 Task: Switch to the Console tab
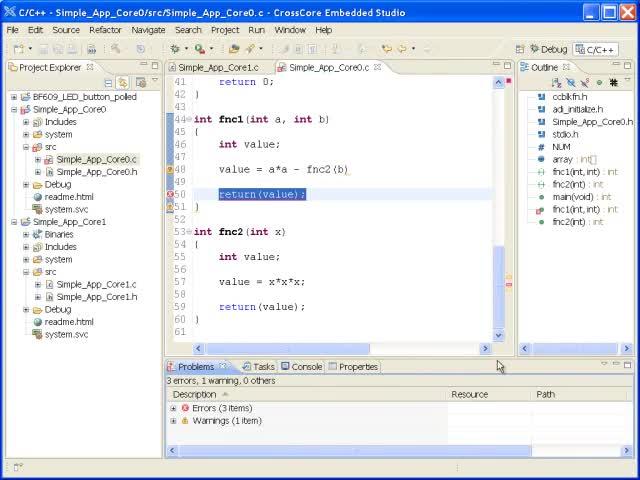302,367
